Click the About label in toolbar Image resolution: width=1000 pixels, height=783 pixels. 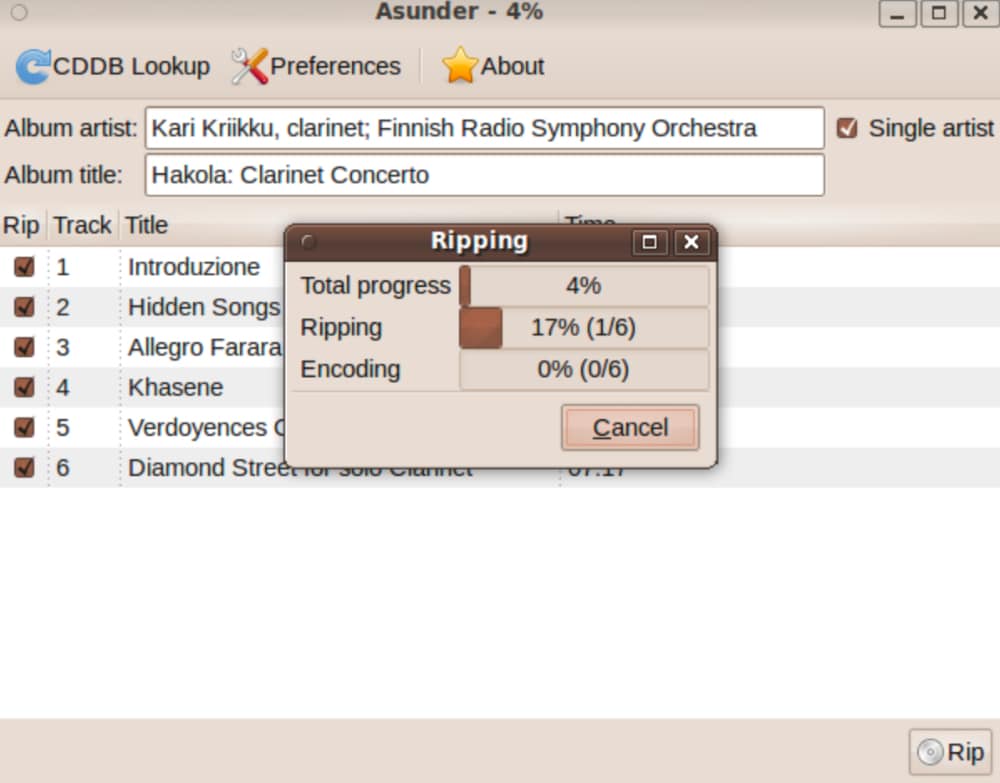[x=513, y=66]
